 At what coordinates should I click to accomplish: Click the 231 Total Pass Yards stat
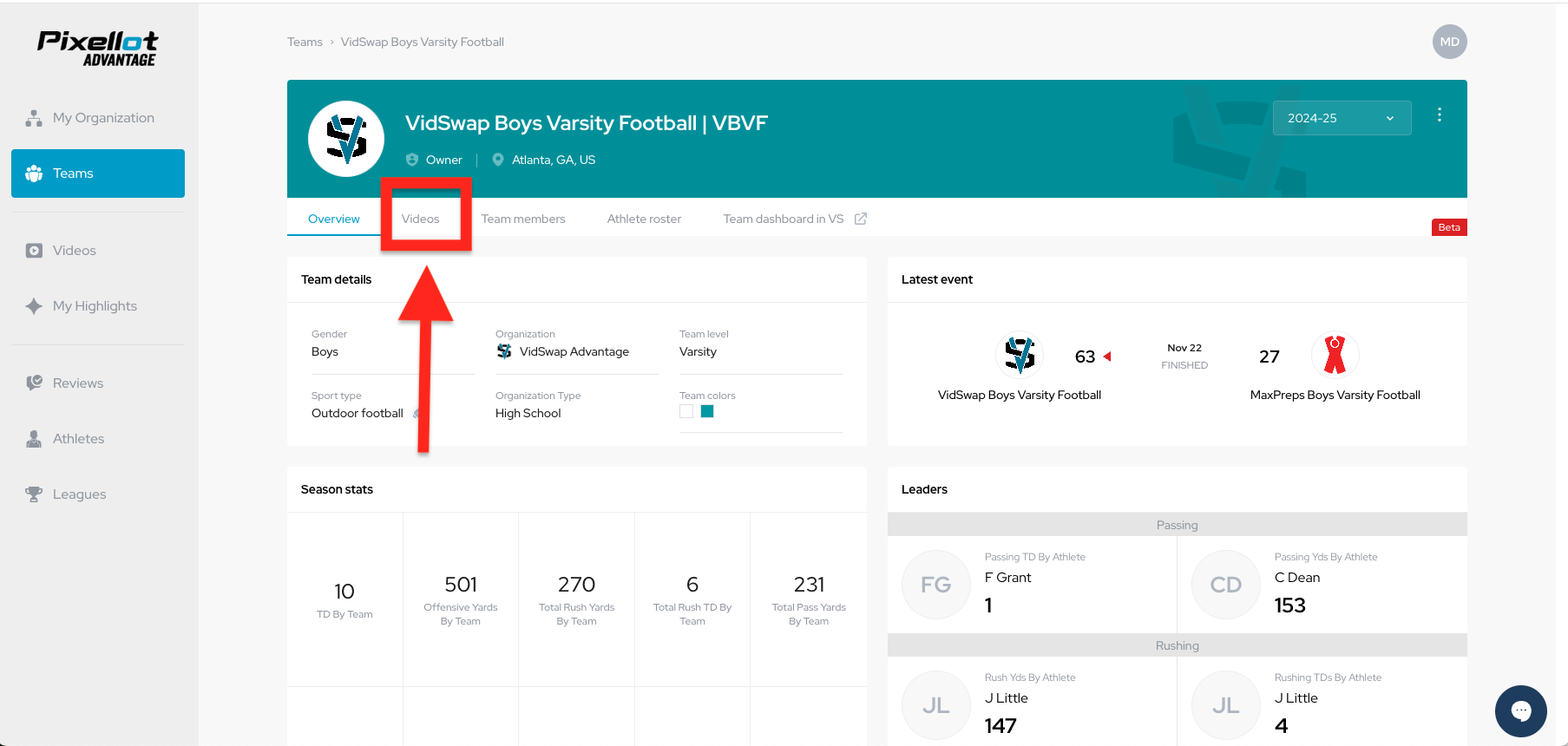click(809, 599)
